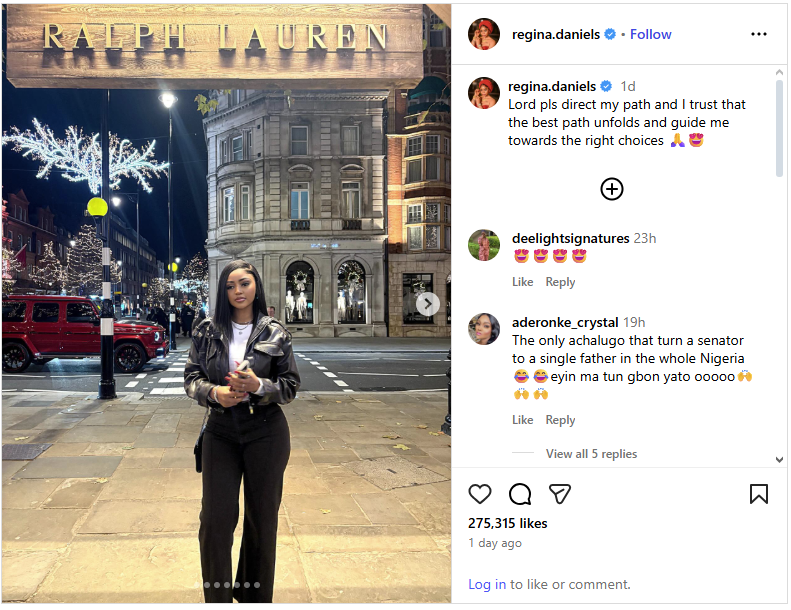Open aderonke_crystal username link
The image size is (791, 610).
(x=564, y=322)
